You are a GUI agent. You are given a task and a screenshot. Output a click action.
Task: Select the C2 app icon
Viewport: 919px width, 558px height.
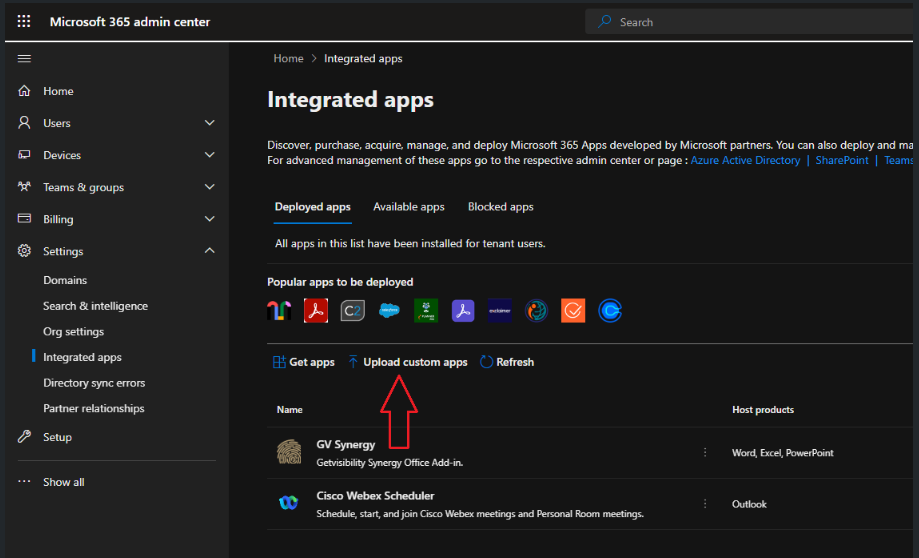[x=353, y=311]
